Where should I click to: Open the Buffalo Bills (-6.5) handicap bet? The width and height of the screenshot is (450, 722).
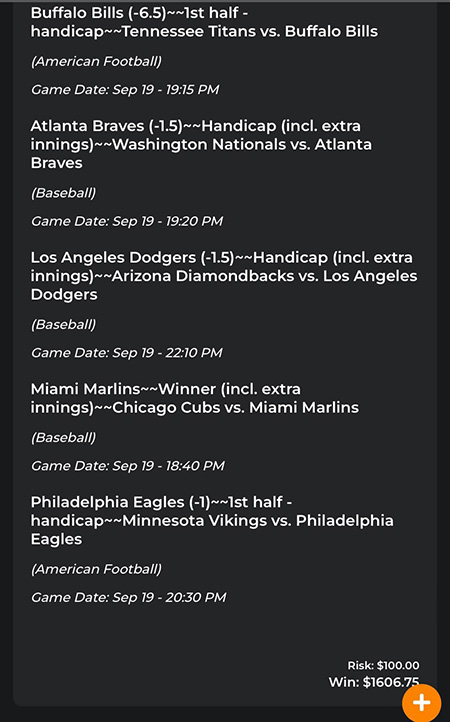click(x=204, y=22)
